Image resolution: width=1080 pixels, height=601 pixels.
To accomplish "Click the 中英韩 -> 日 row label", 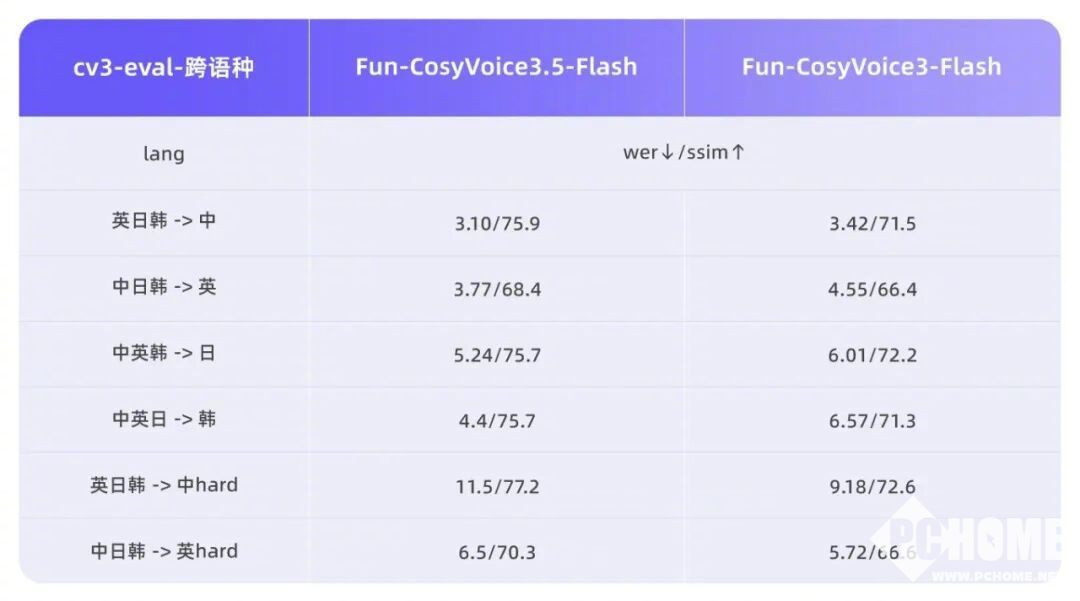I will point(164,353).
